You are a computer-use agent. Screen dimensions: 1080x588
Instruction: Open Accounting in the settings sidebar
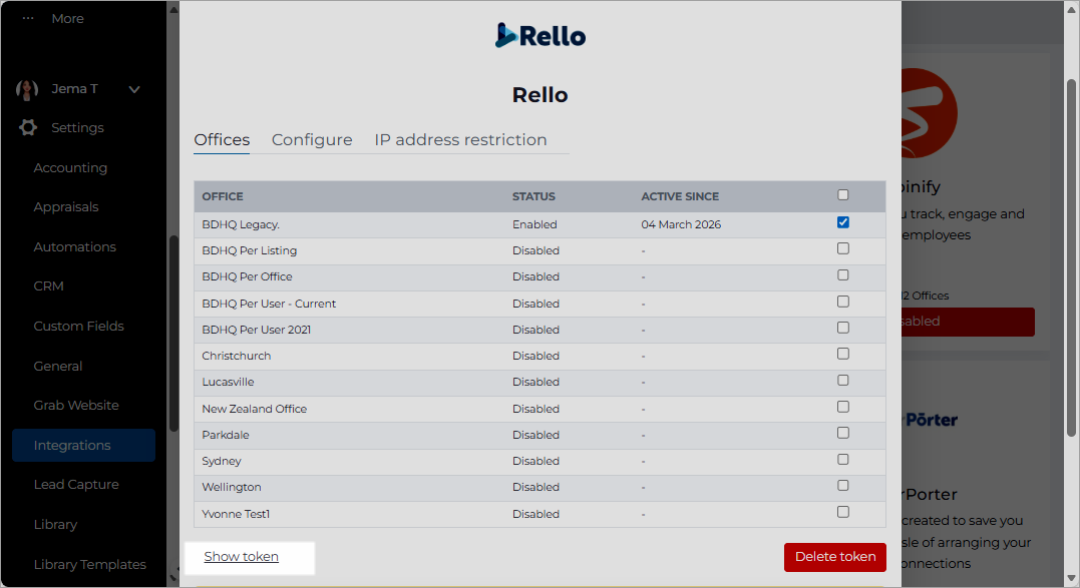click(x=70, y=168)
